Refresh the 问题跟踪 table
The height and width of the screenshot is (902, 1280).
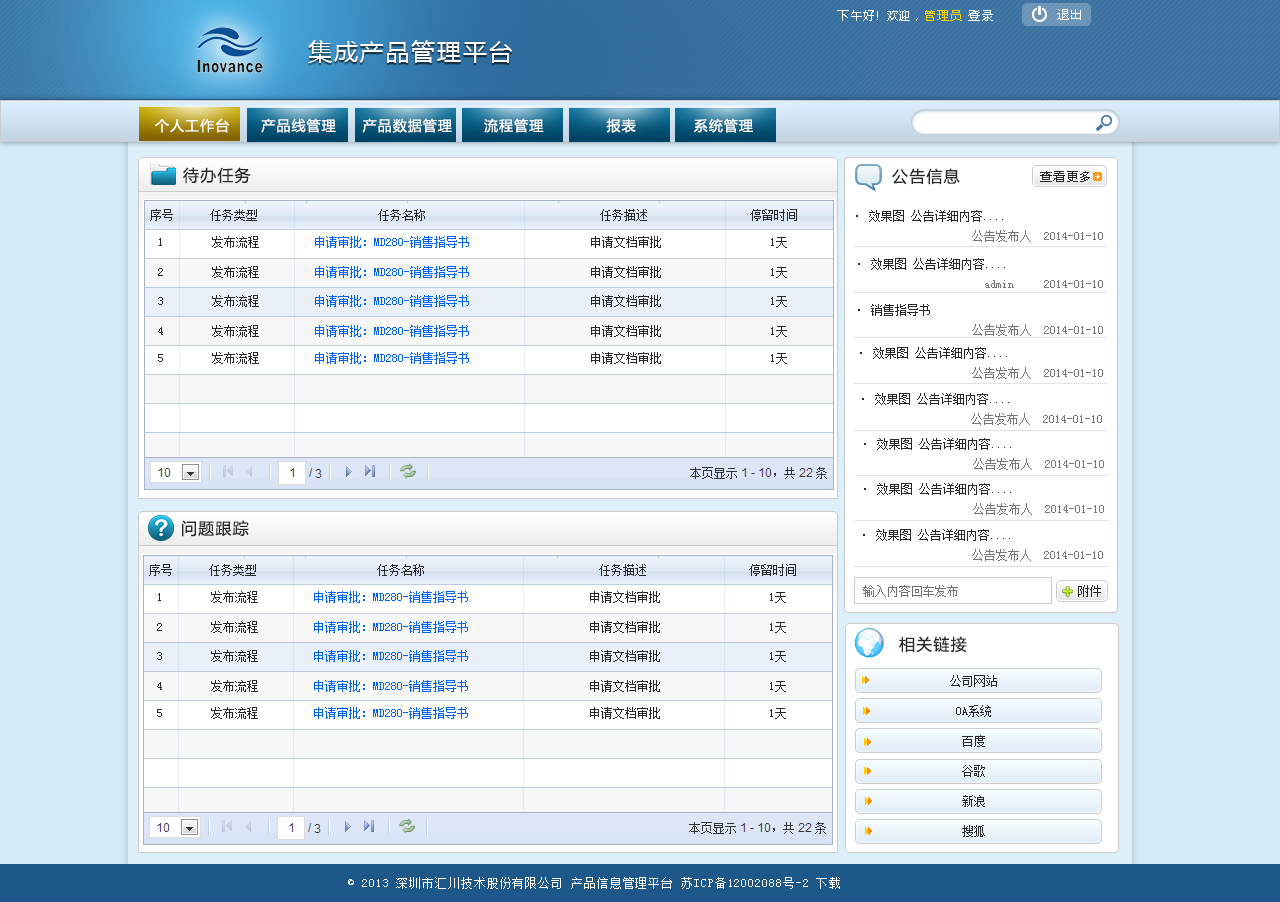click(407, 826)
